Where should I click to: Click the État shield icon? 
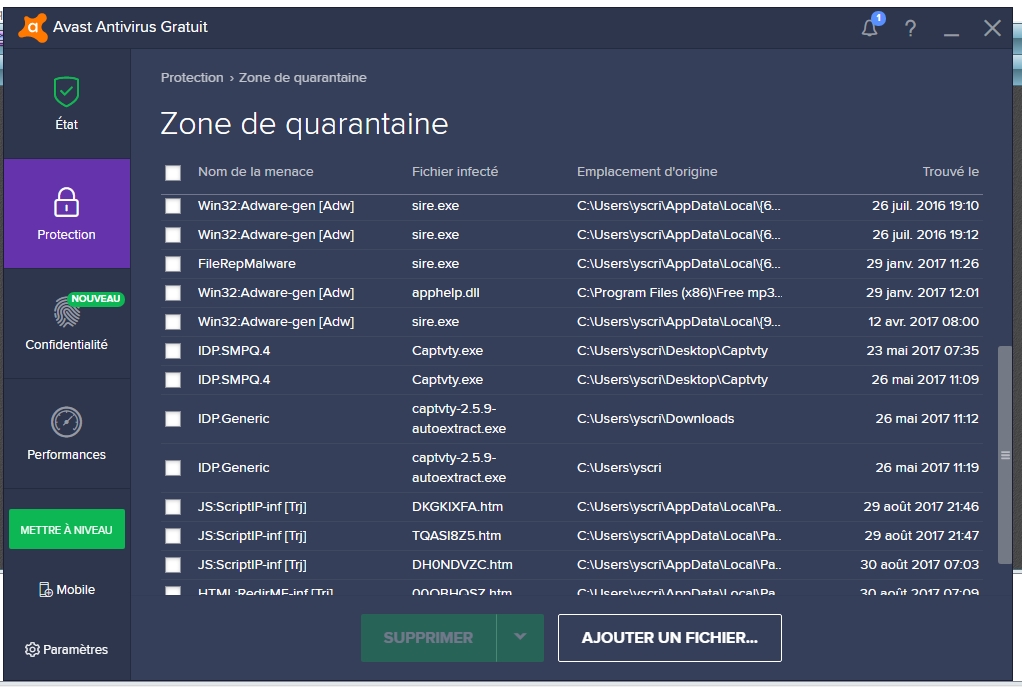(x=66, y=91)
